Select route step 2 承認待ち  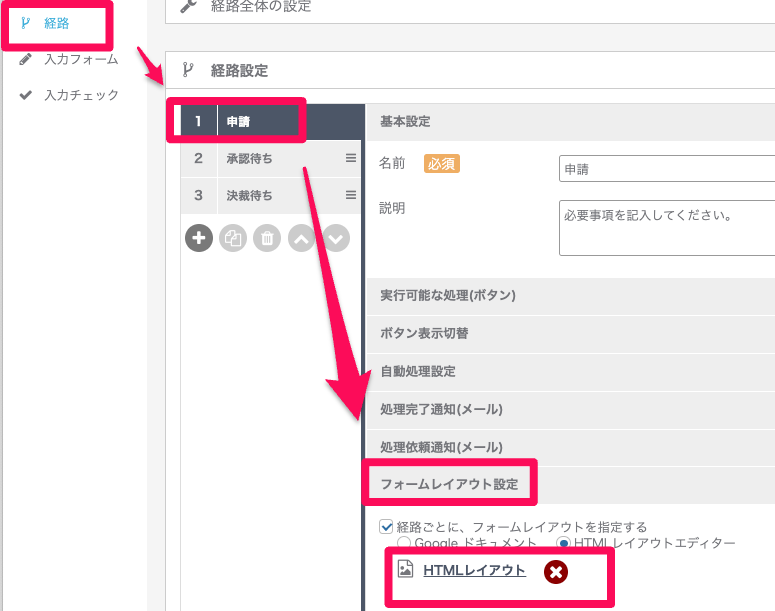(271, 158)
